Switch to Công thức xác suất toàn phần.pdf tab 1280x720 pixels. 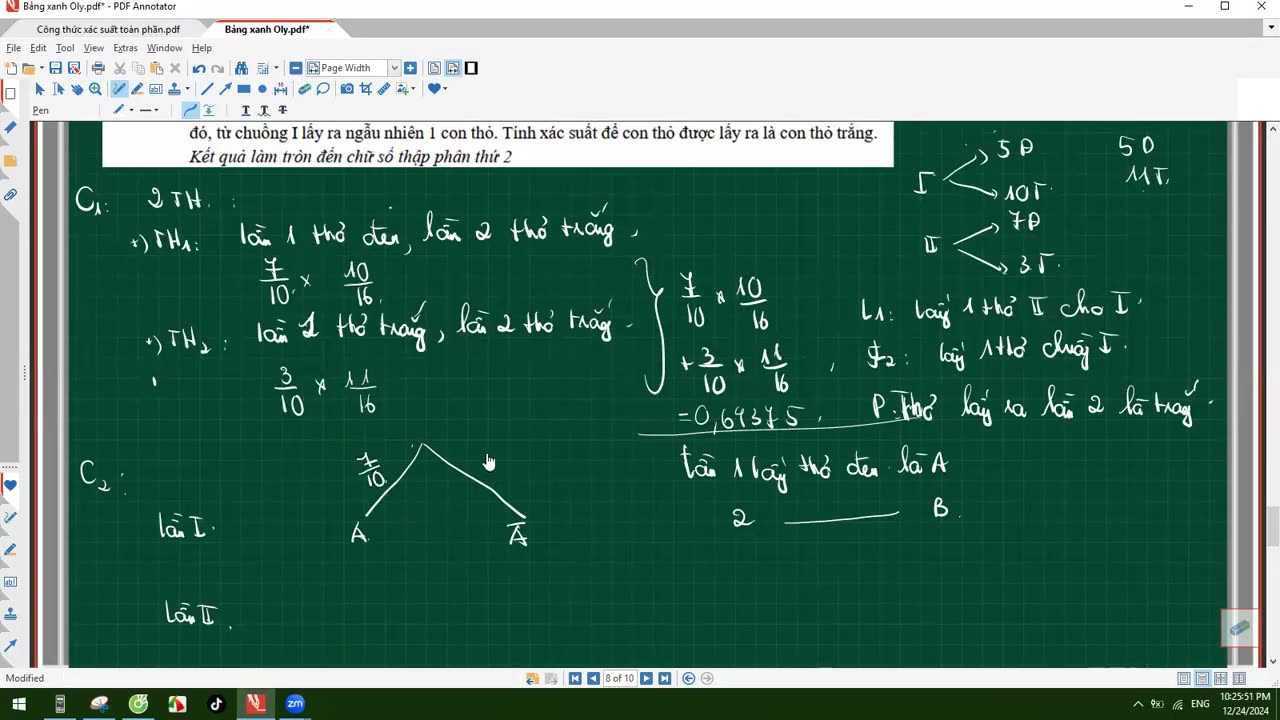[108, 29]
